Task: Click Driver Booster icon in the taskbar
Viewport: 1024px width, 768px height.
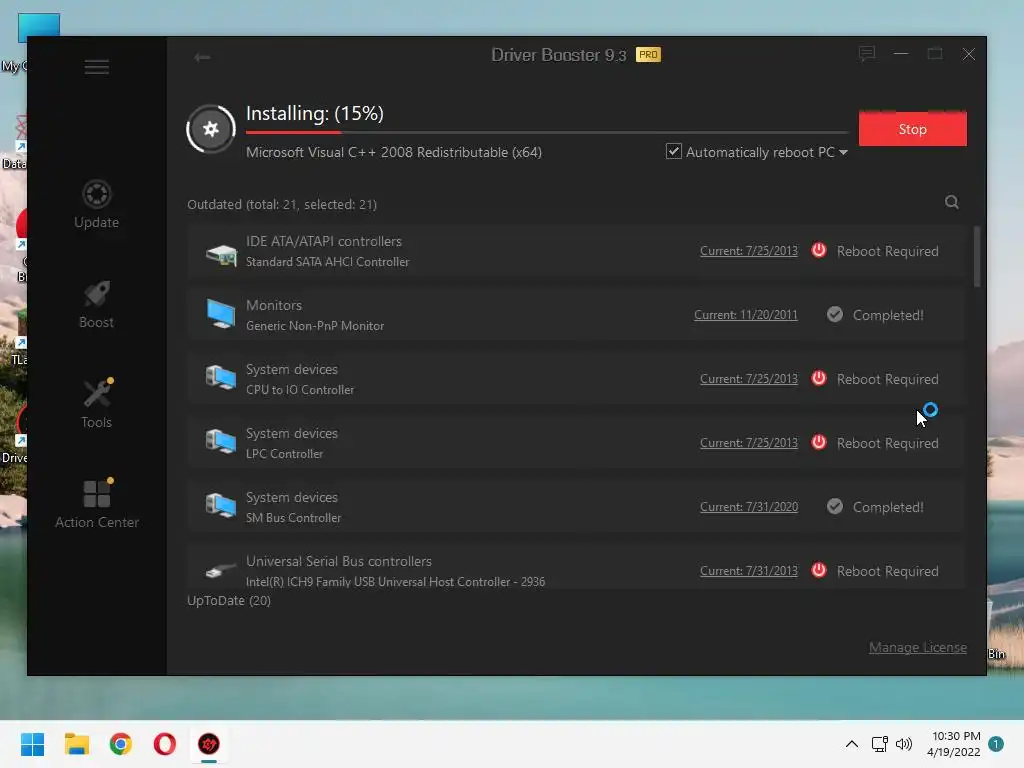Action: pos(209,744)
